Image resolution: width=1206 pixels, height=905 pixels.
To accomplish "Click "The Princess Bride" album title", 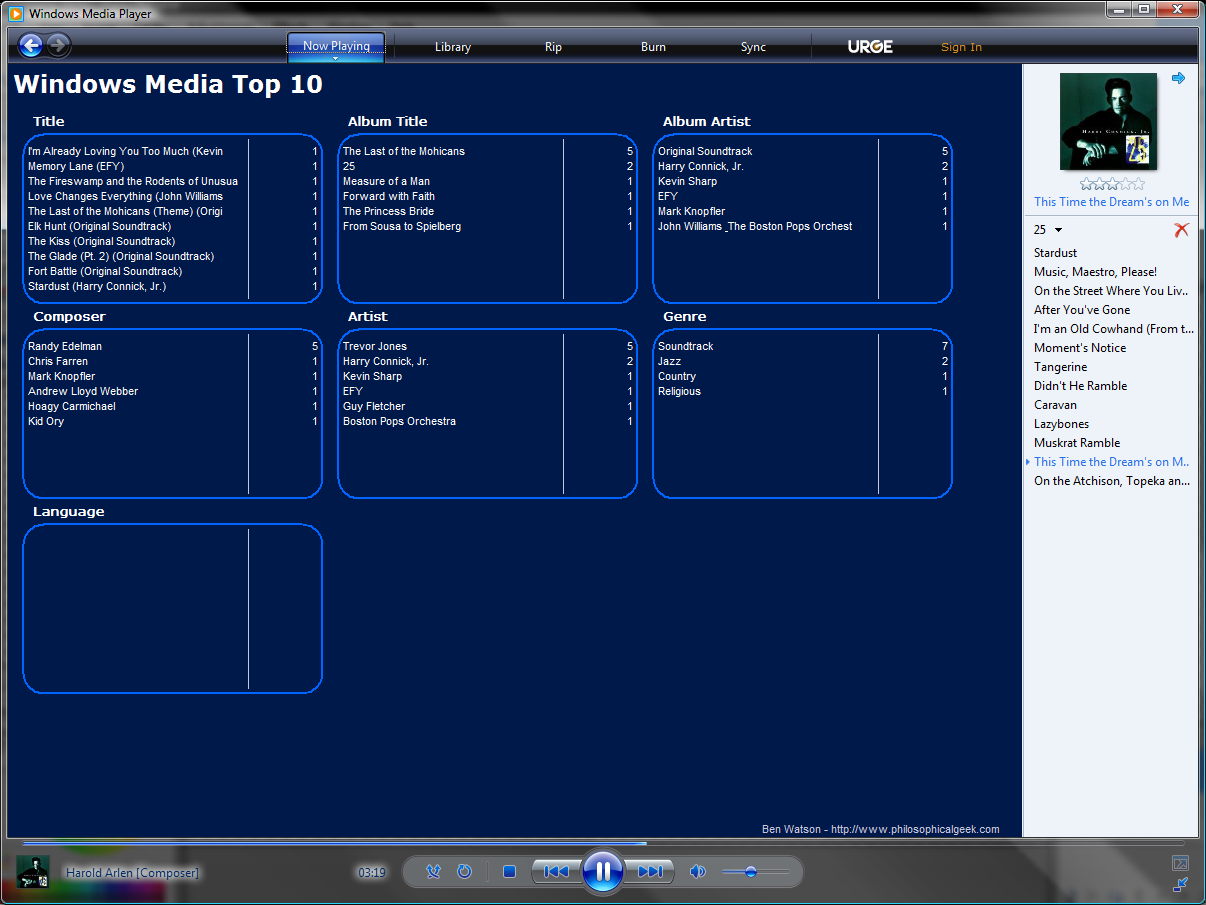I will coord(388,211).
